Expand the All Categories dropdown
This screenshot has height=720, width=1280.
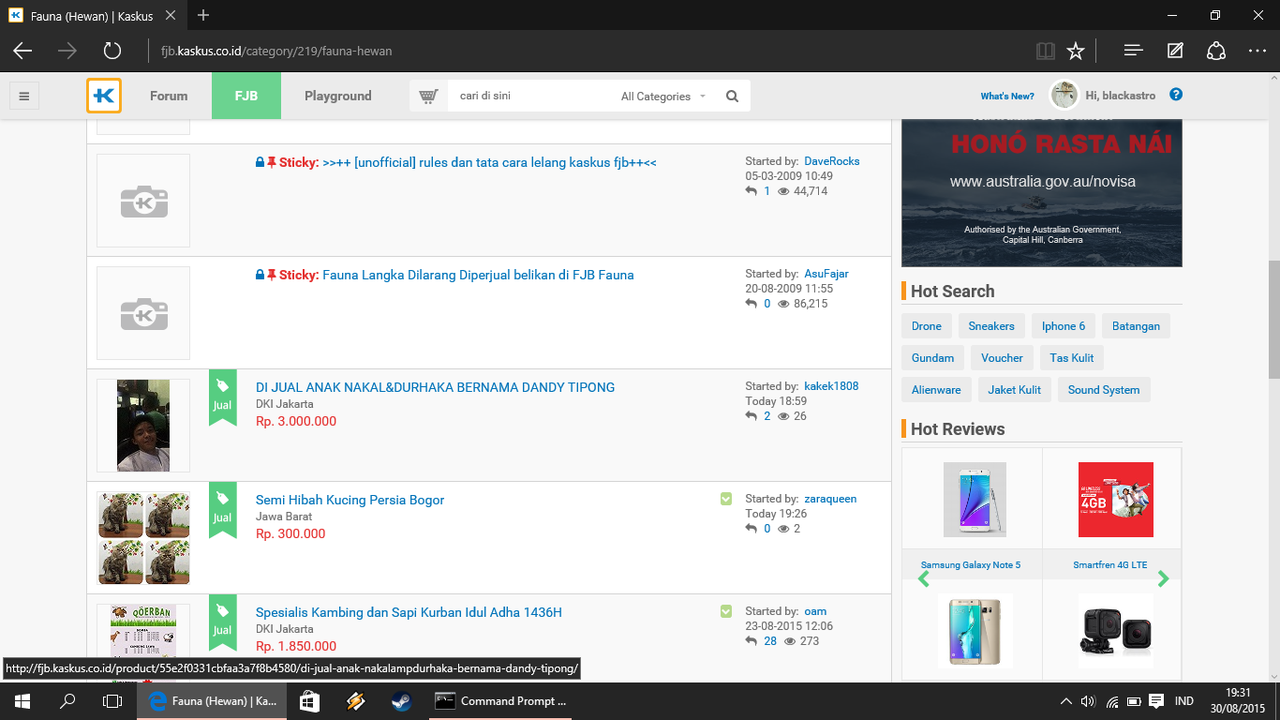pos(663,96)
